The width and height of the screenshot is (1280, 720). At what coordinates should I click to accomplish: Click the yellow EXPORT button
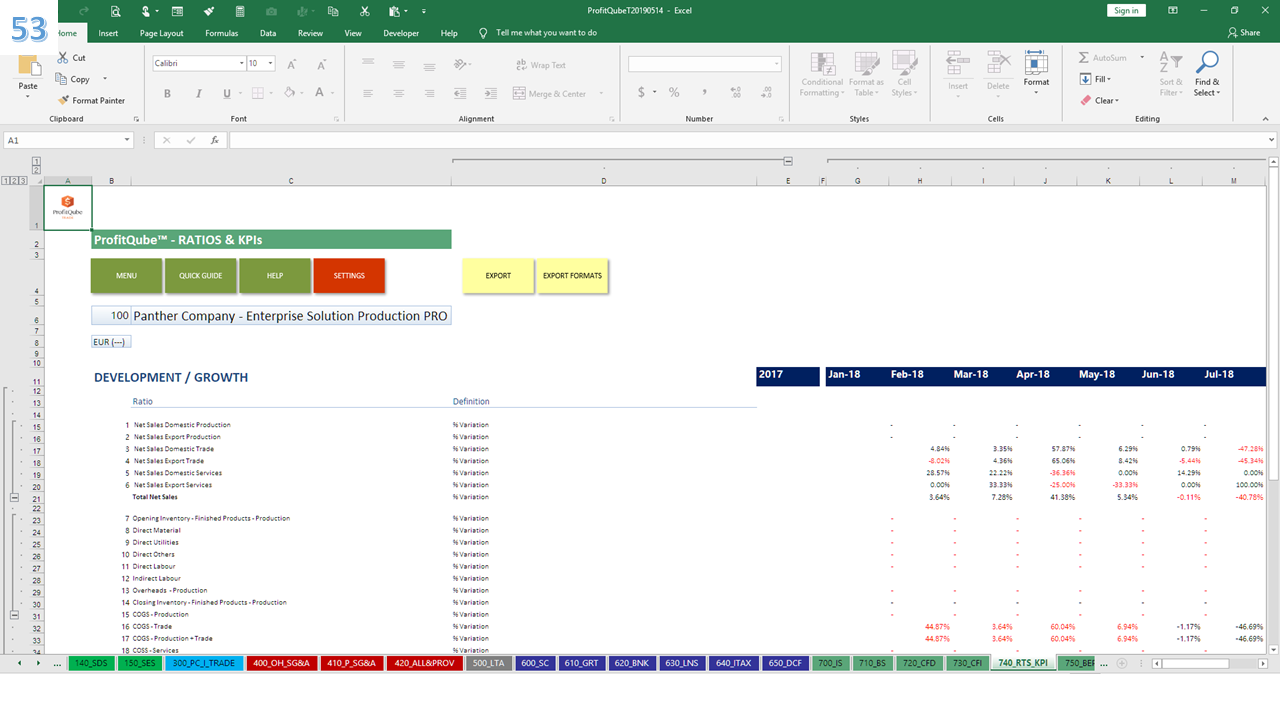pos(498,276)
